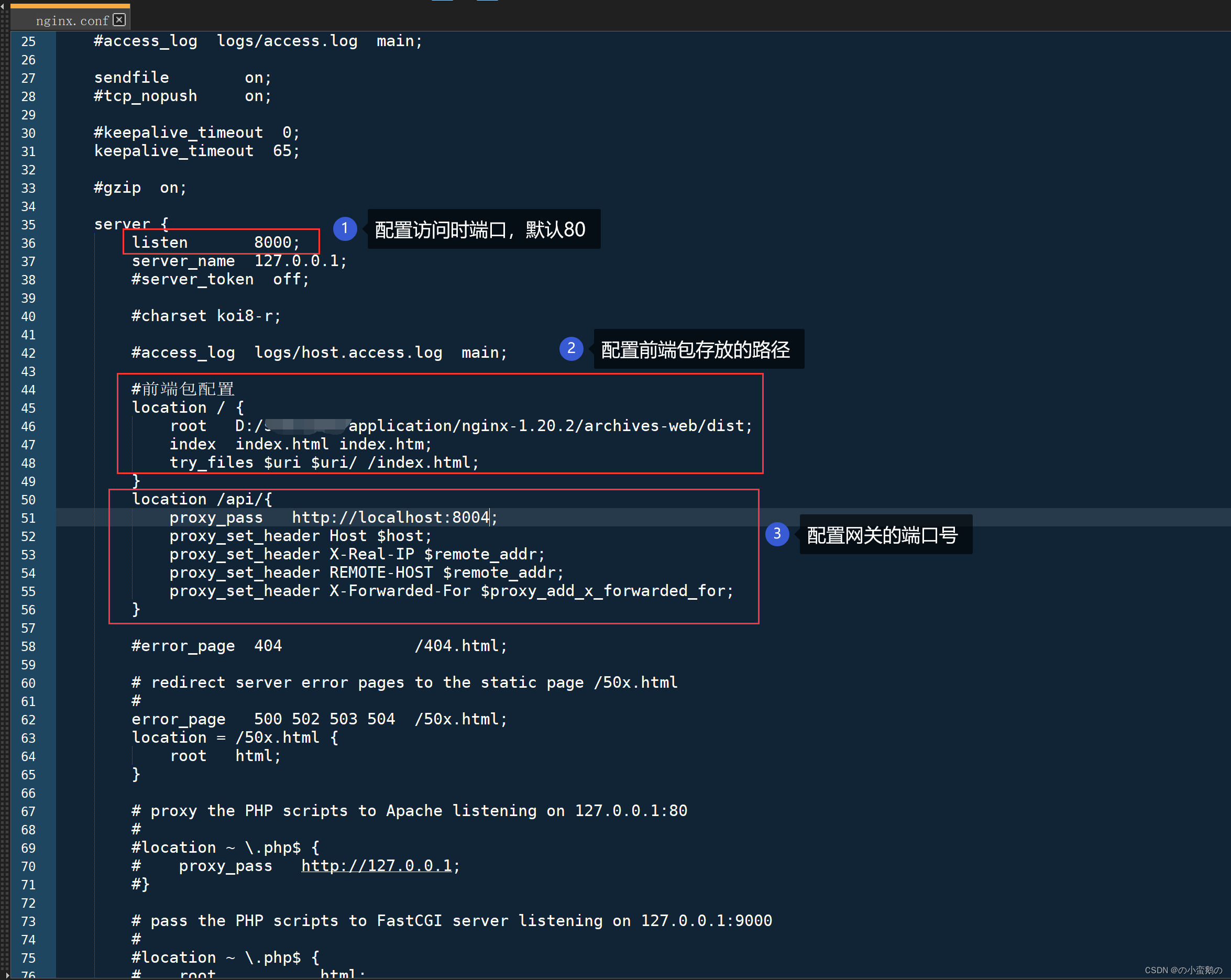Click the fold margin beside line 50 'location /api/{'
This screenshot has height=980, width=1231.
pos(50,500)
